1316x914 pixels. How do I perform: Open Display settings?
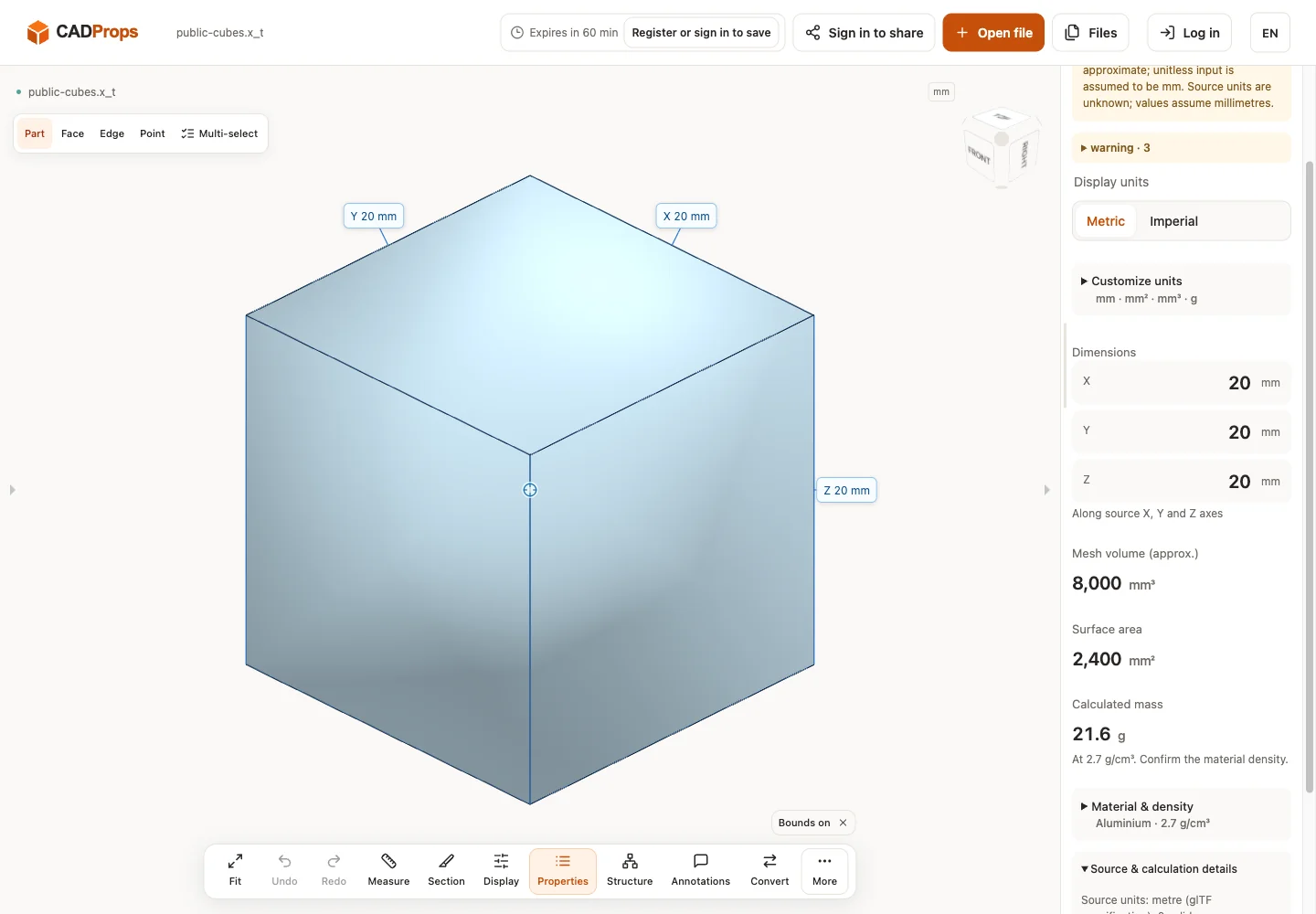click(501, 870)
